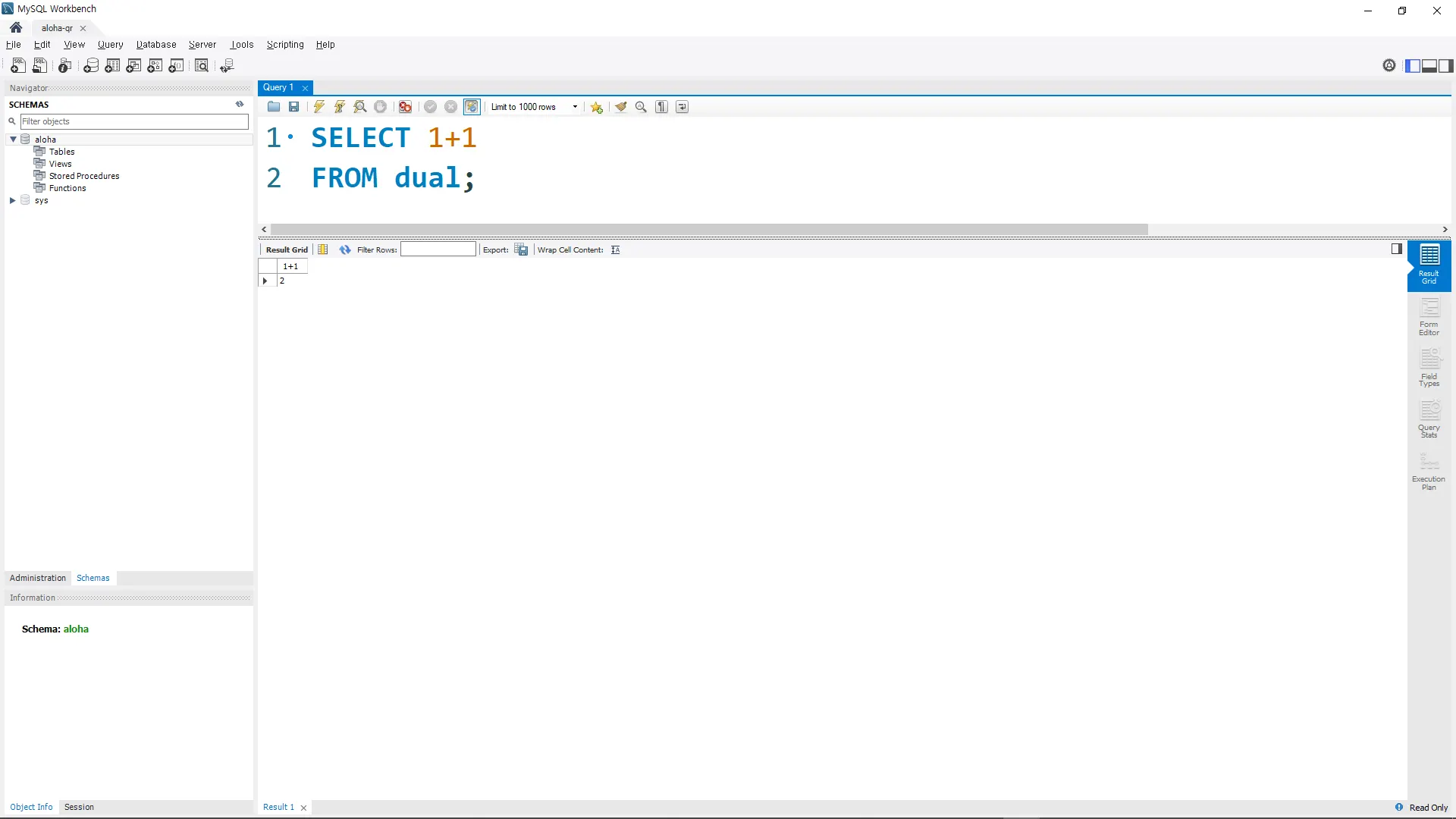Beautify query with the broom icon
Viewport: 1456px width, 819px height.
621,107
